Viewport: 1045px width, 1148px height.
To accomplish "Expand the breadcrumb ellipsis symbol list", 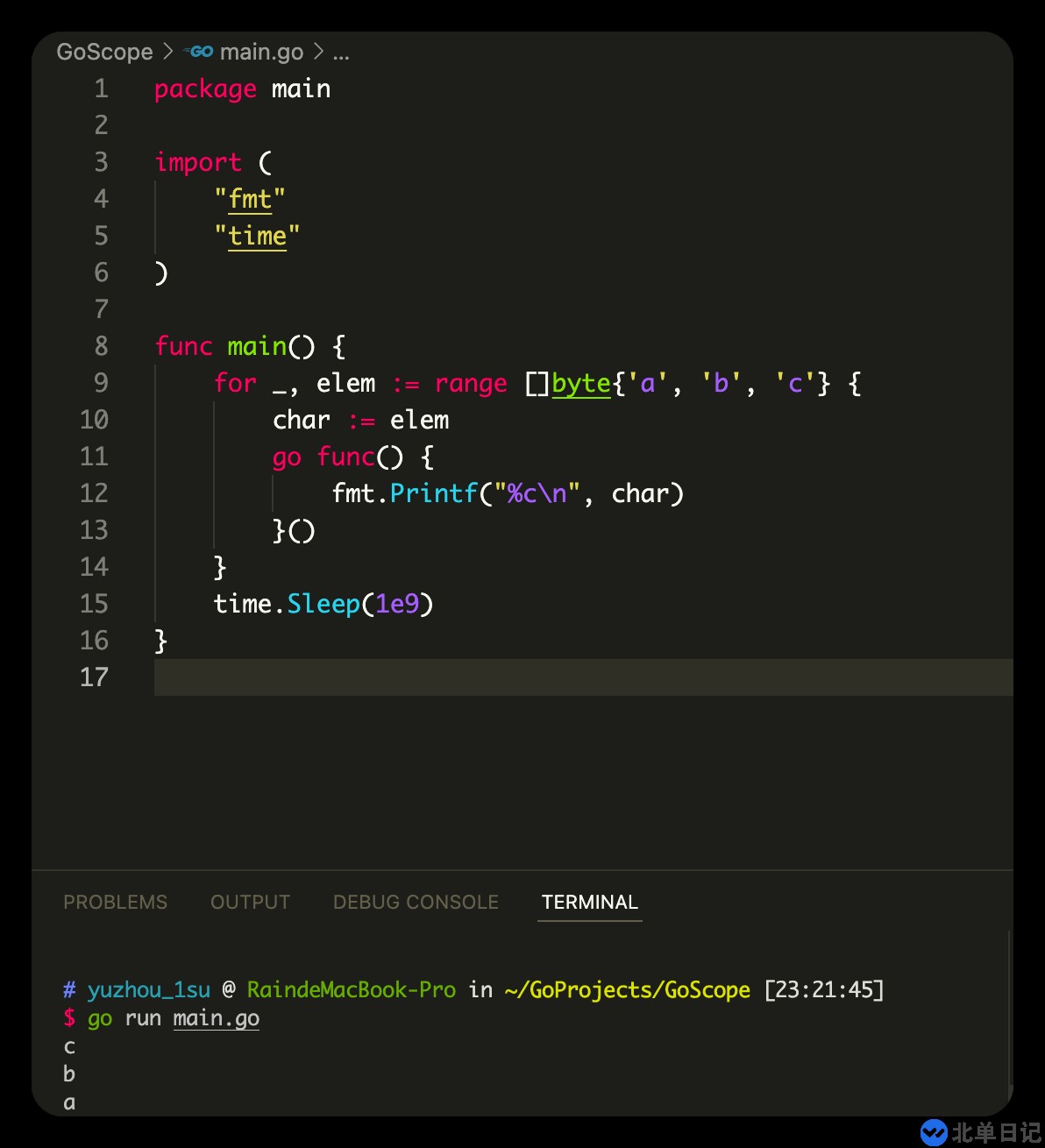I will point(341,53).
